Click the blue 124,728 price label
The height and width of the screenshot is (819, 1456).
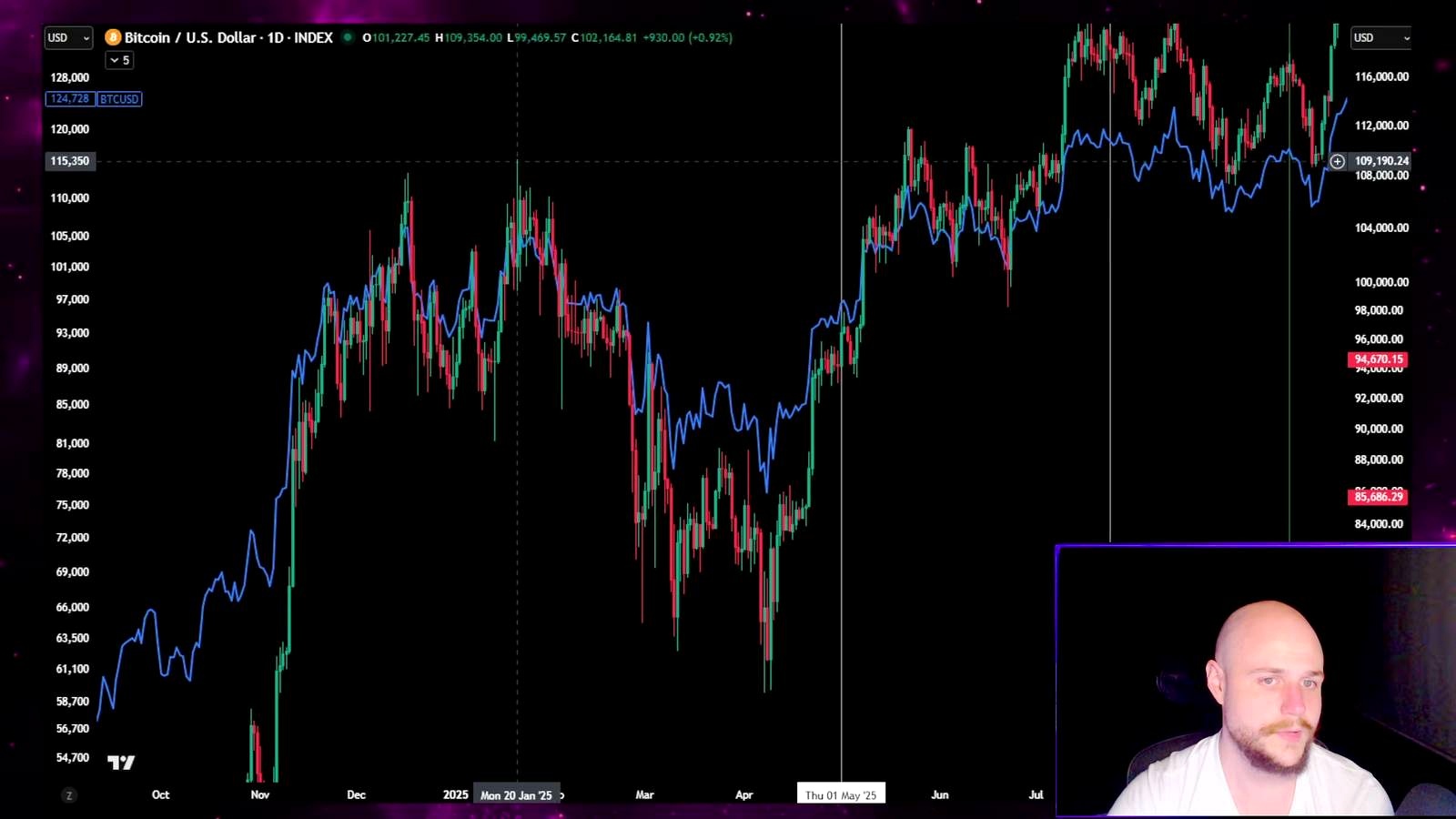point(70,98)
